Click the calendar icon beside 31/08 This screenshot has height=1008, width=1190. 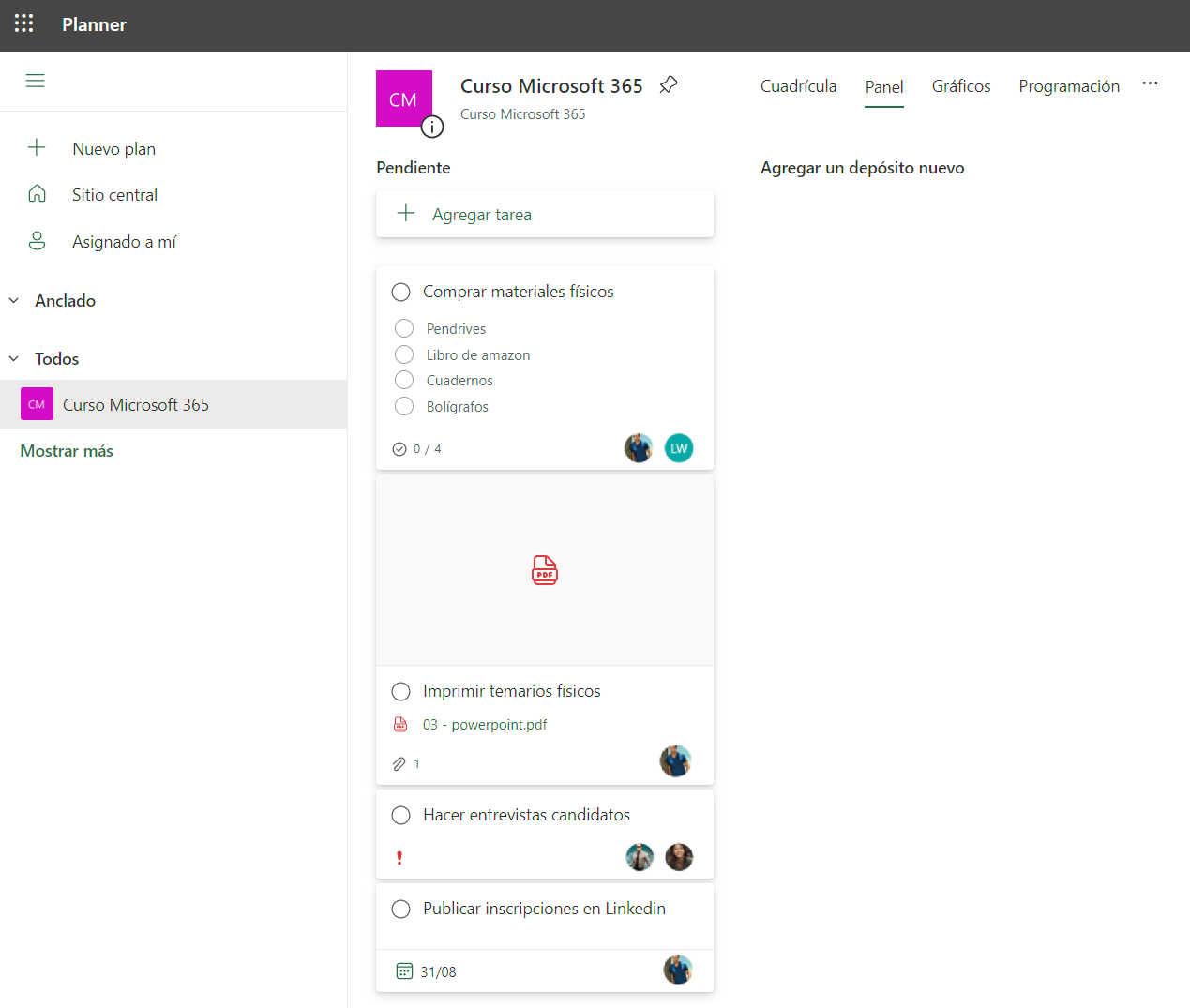pyautogui.click(x=404, y=971)
